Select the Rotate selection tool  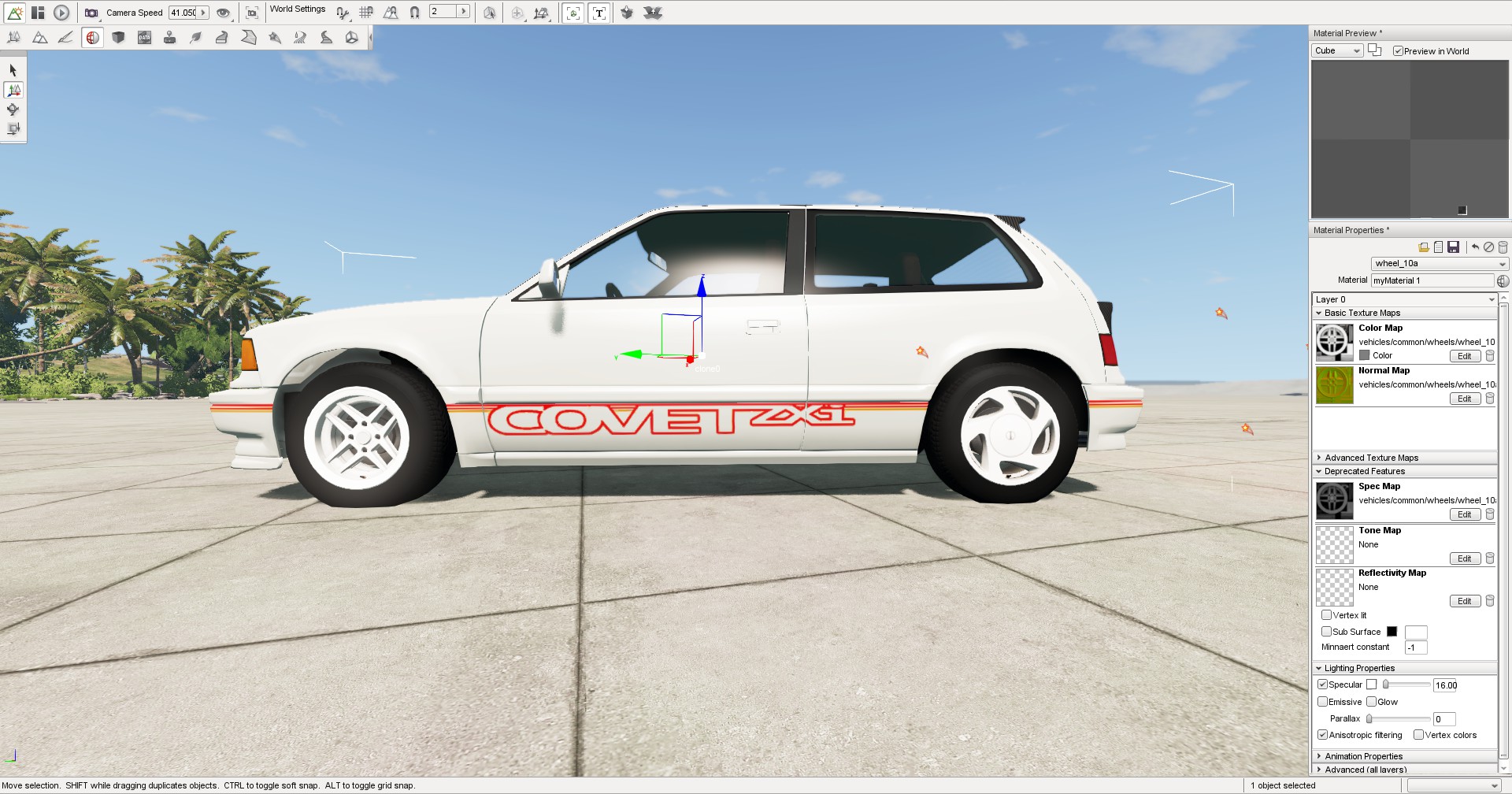tap(13, 109)
